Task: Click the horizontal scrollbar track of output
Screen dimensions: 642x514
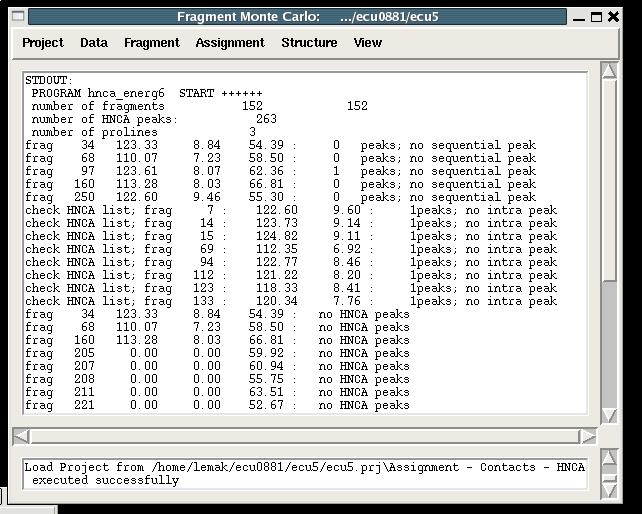Action: 300,437
